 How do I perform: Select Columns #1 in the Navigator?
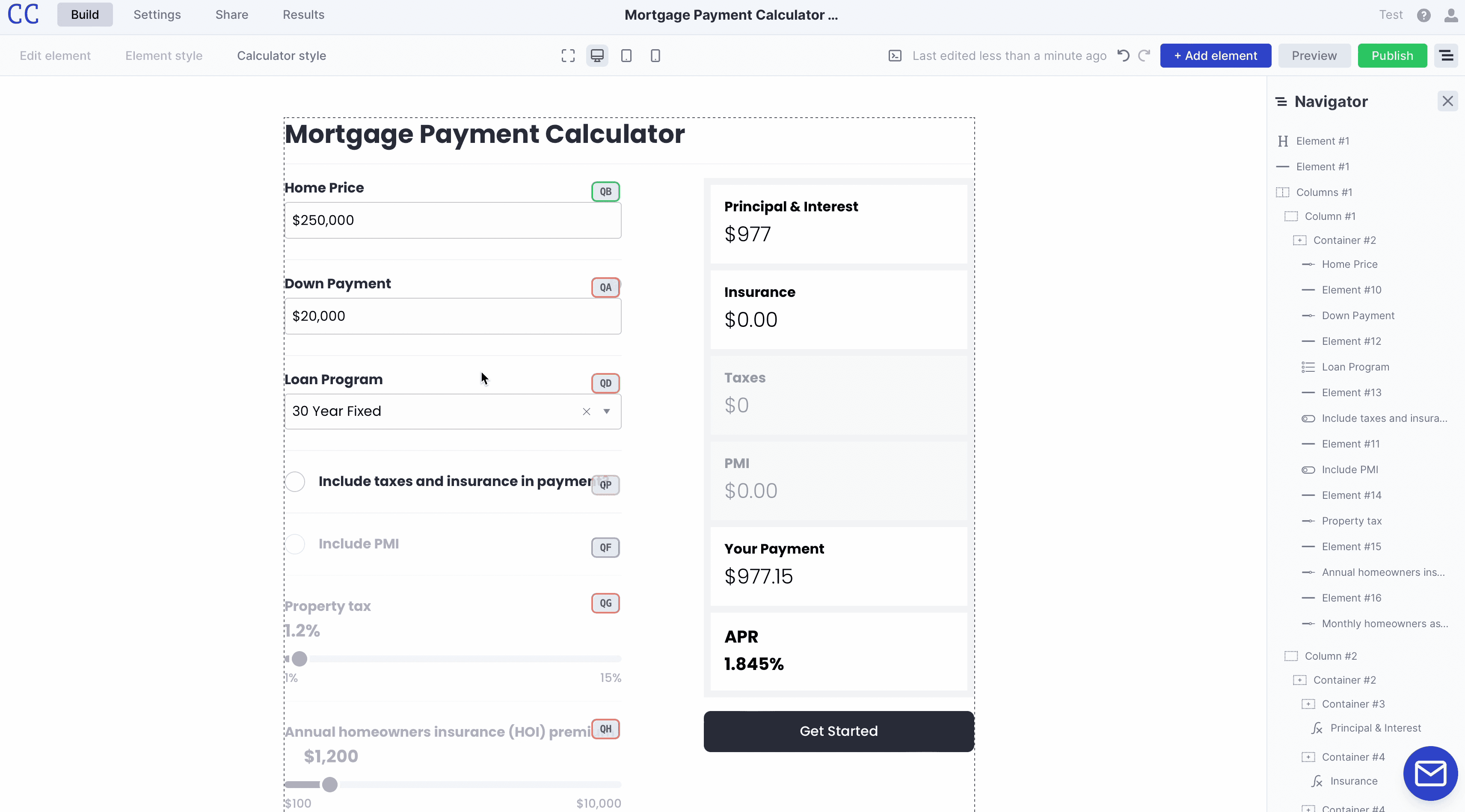(1323, 192)
